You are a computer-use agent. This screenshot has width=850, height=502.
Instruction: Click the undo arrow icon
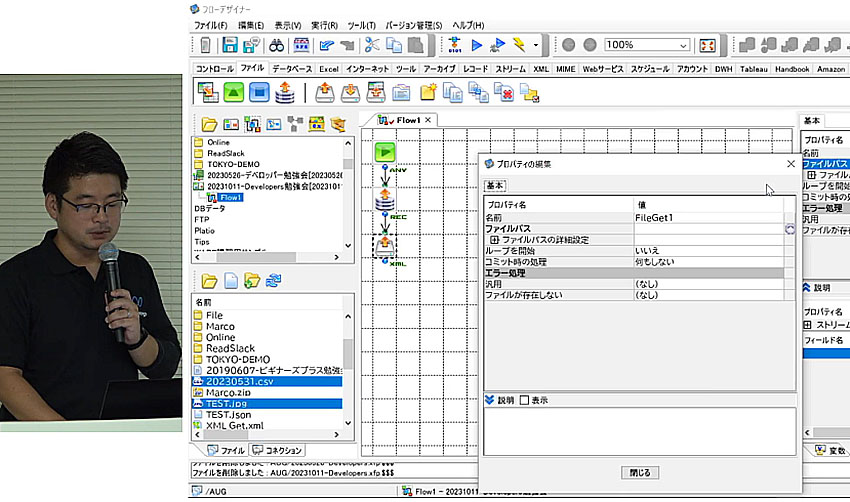pos(326,45)
